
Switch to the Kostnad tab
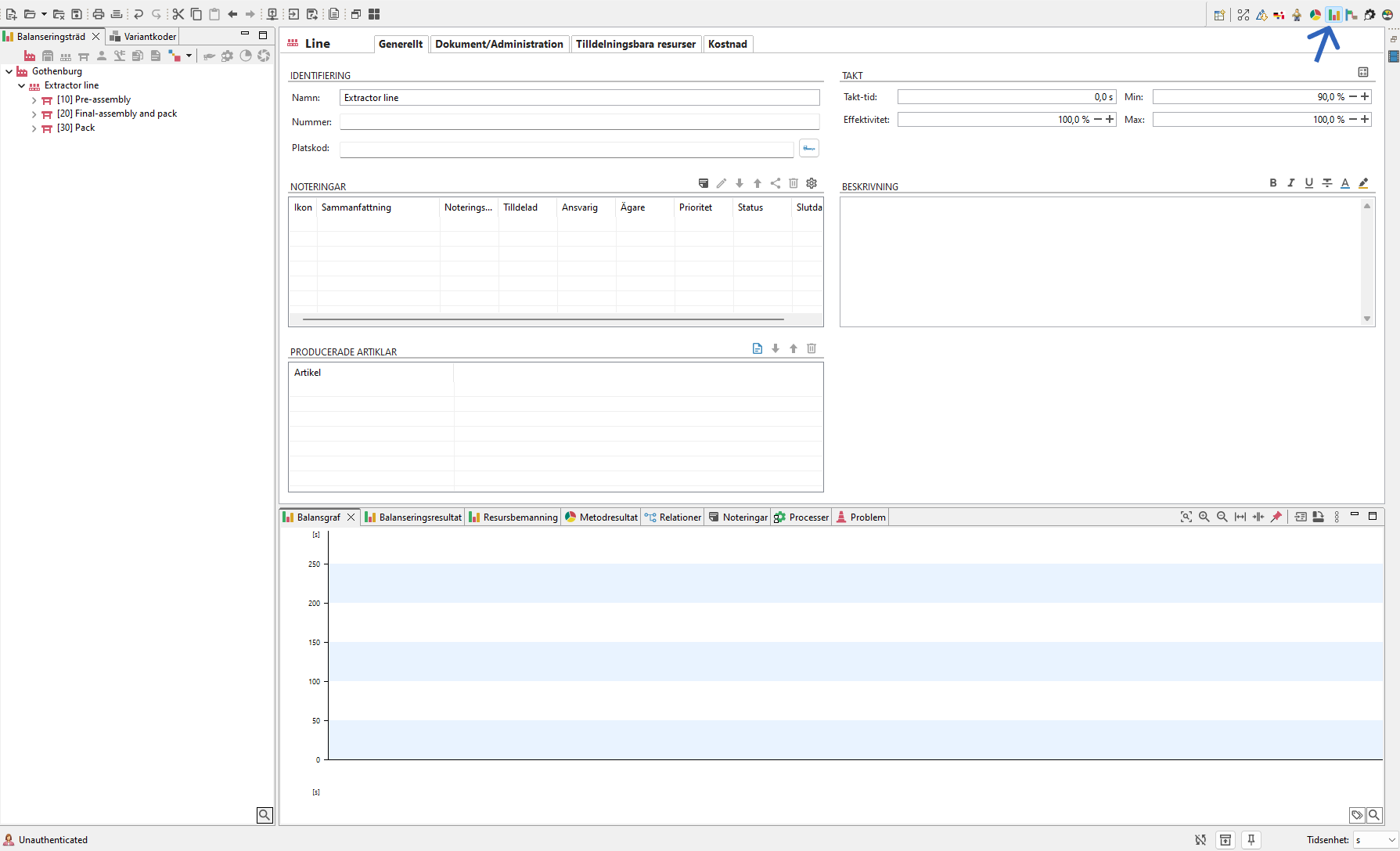click(727, 44)
